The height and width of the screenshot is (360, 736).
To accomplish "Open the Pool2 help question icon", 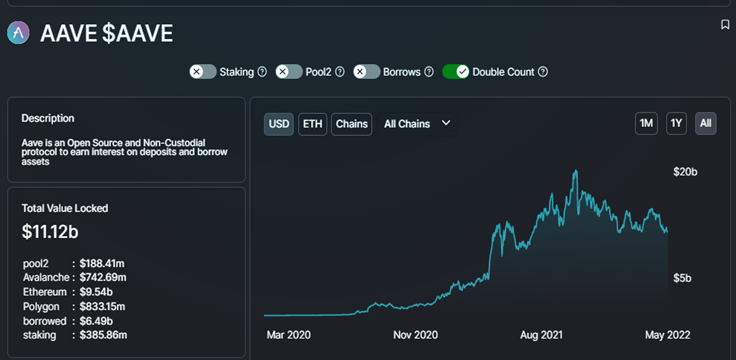I will tap(340, 72).
